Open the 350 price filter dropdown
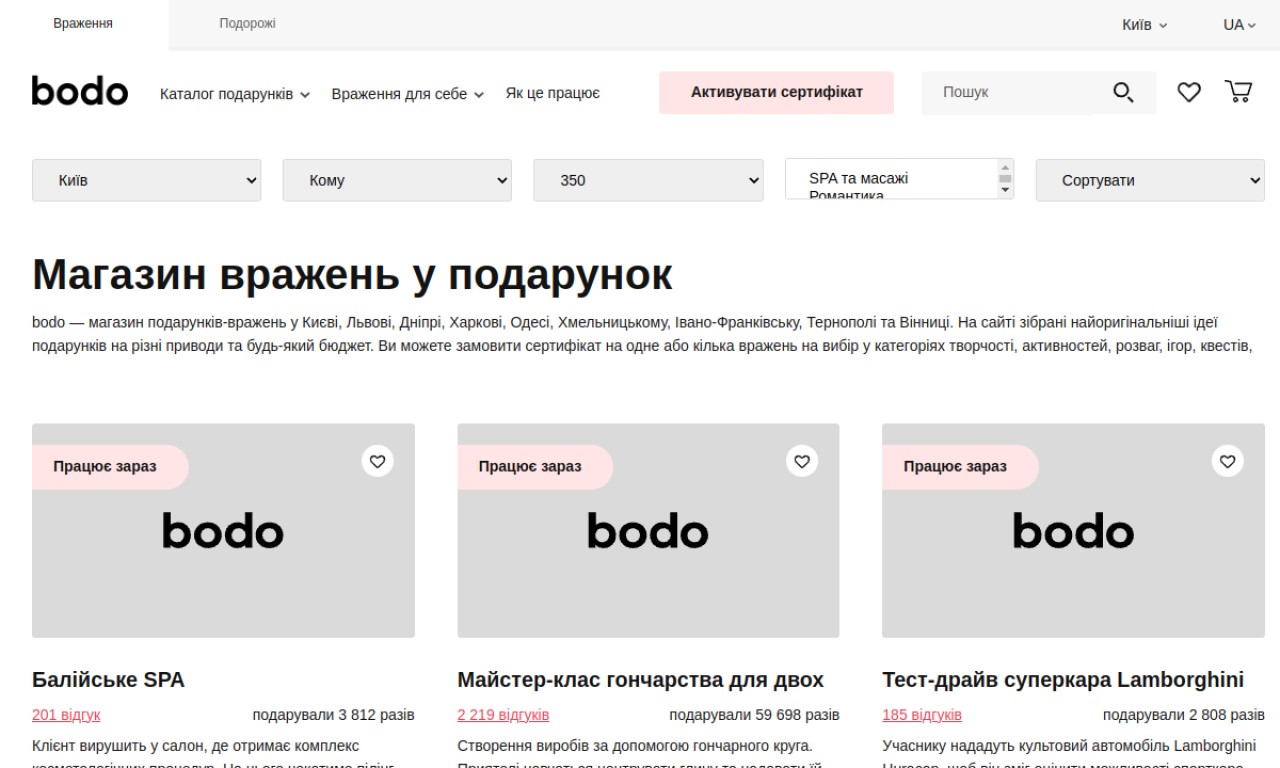 coord(648,180)
